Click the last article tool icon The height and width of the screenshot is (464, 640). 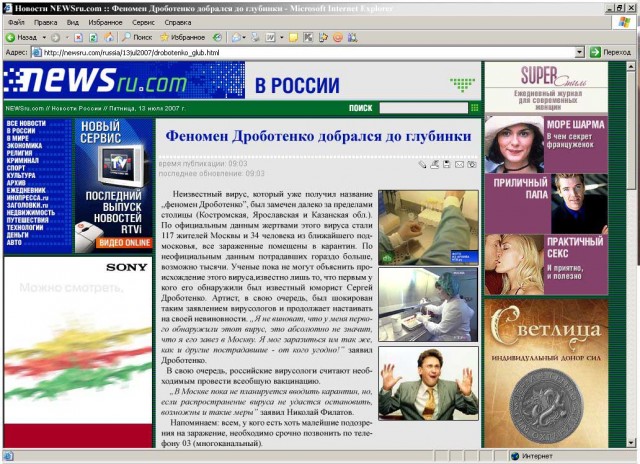[472, 164]
